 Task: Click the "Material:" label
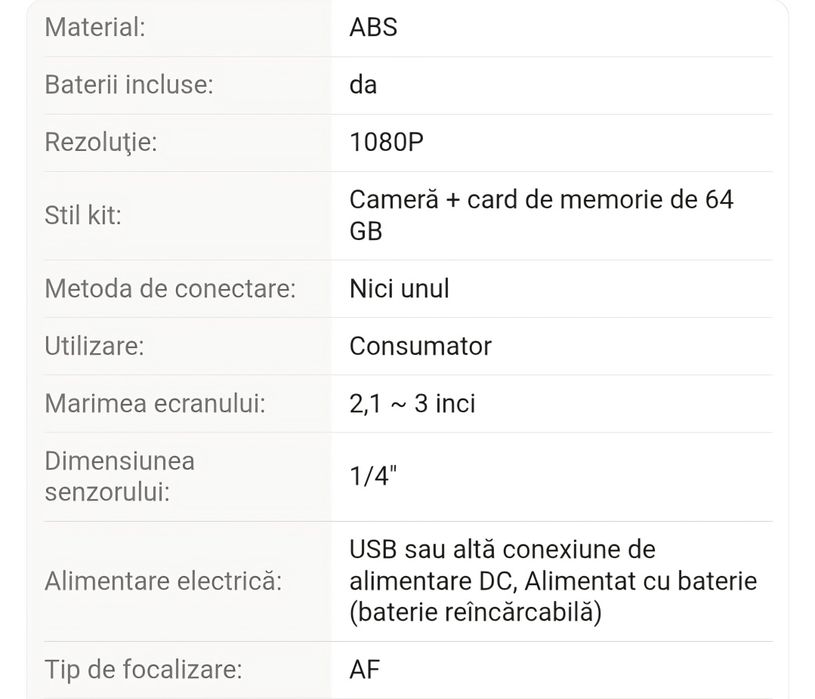95,27
